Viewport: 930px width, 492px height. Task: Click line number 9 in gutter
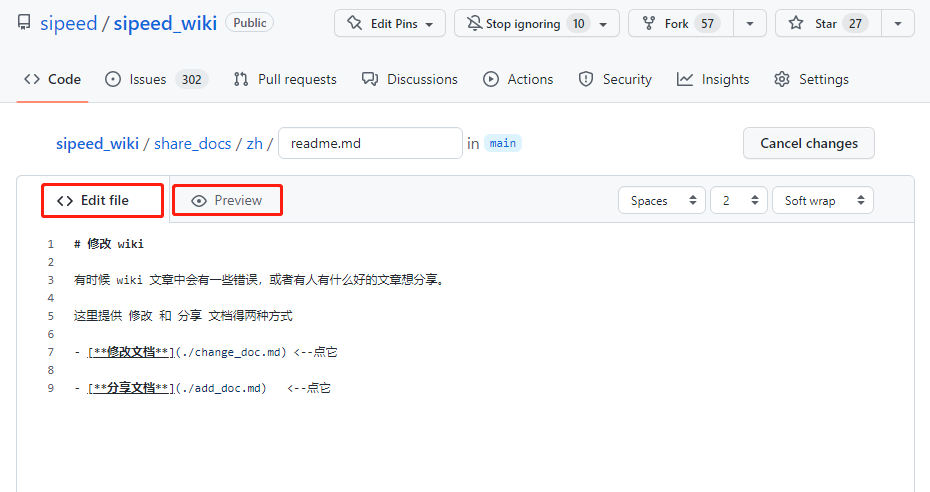point(50,388)
